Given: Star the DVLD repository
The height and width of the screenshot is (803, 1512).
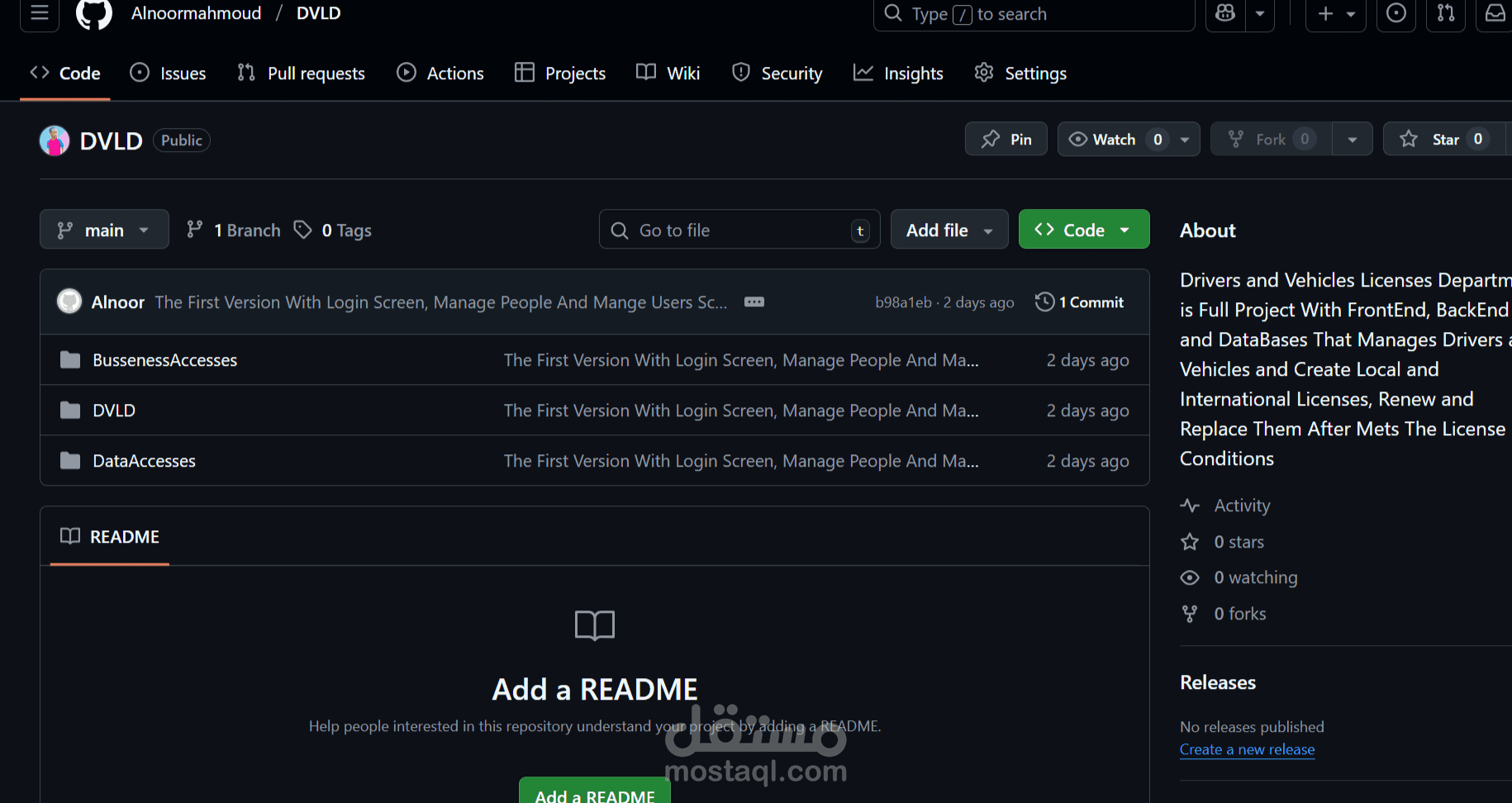Looking at the screenshot, I should [1444, 139].
